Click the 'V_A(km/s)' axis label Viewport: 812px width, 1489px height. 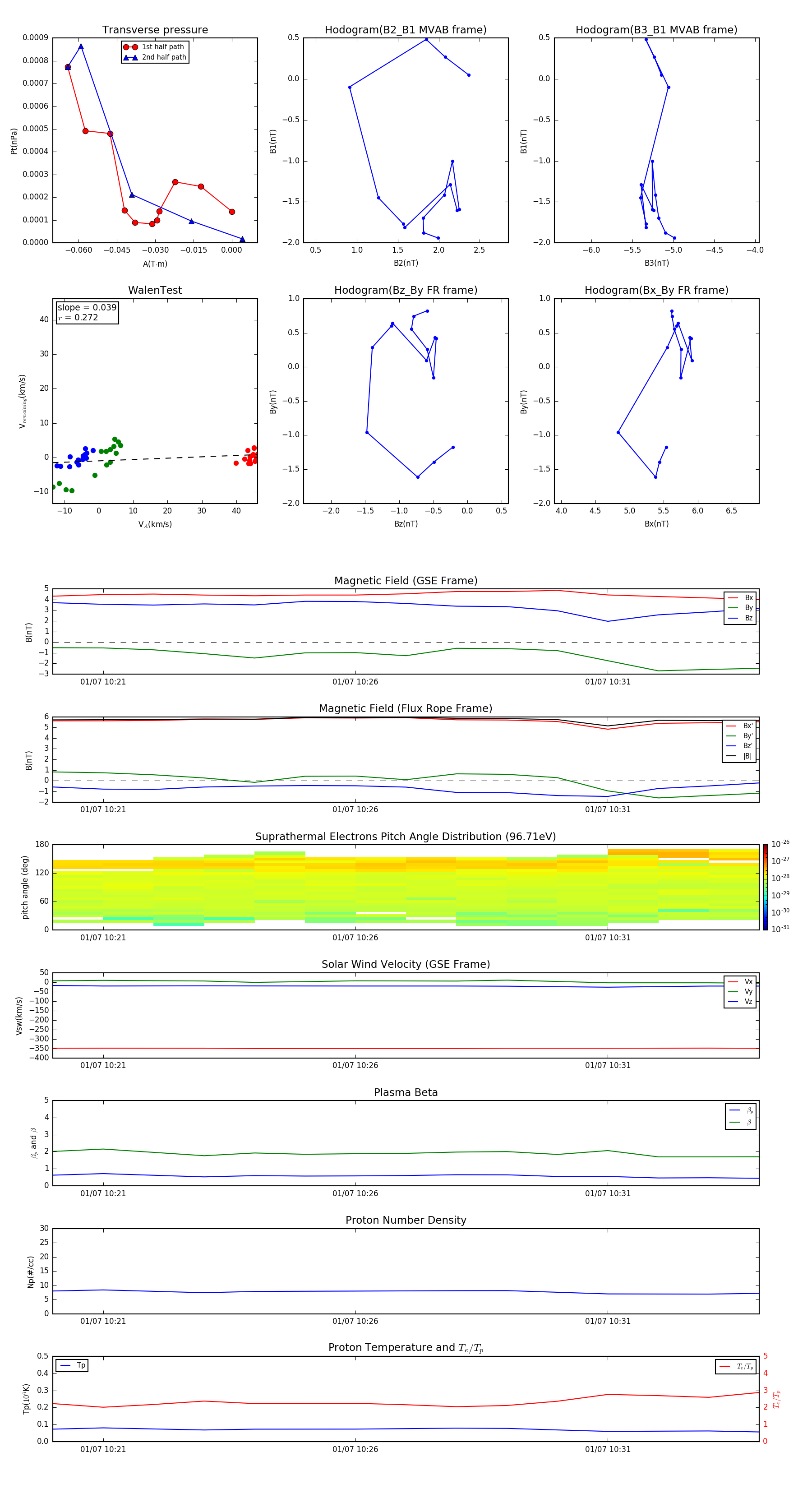click(x=155, y=524)
